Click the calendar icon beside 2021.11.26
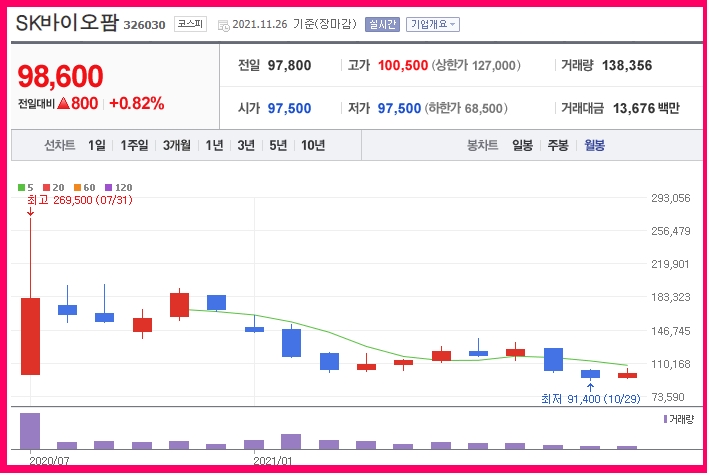707x473 pixels. tap(224, 26)
